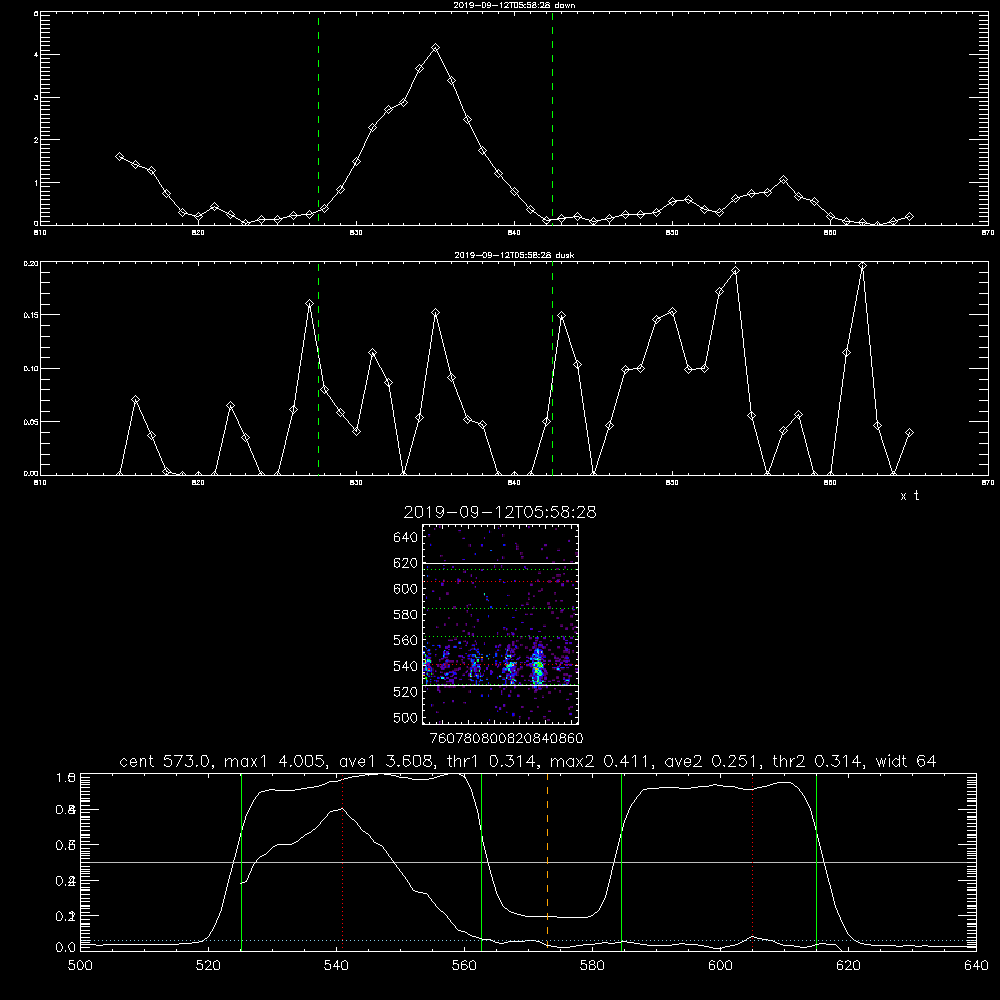Click the 640 label on the spectrogram y-axis

(x=406, y=538)
